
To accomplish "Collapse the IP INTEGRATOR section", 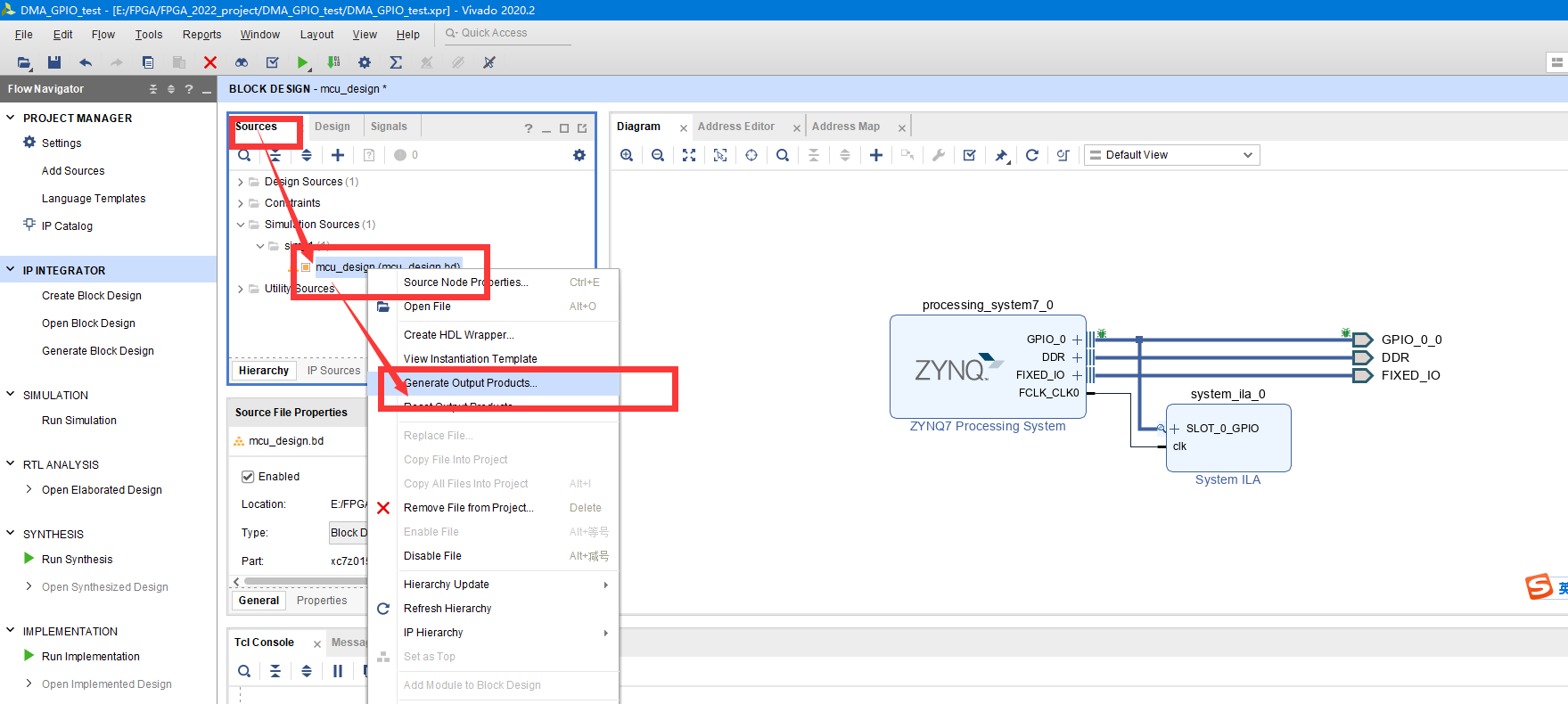I will click(x=11, y=270).
